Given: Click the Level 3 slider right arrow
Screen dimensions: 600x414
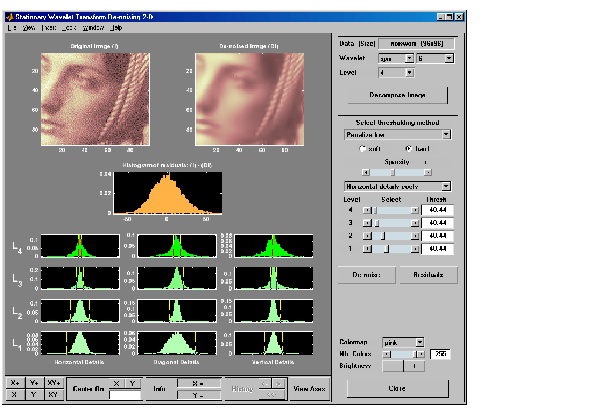Looking at the screenshot, I should (x=415, y=223).
